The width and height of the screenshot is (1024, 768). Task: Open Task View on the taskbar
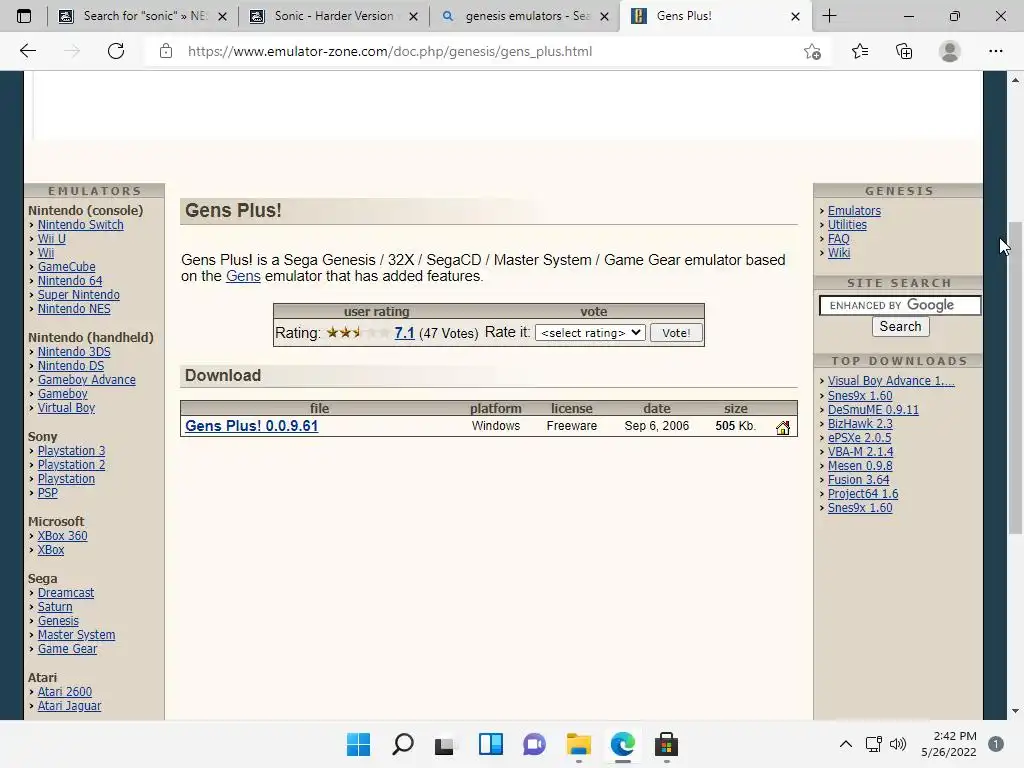(445, 744)
